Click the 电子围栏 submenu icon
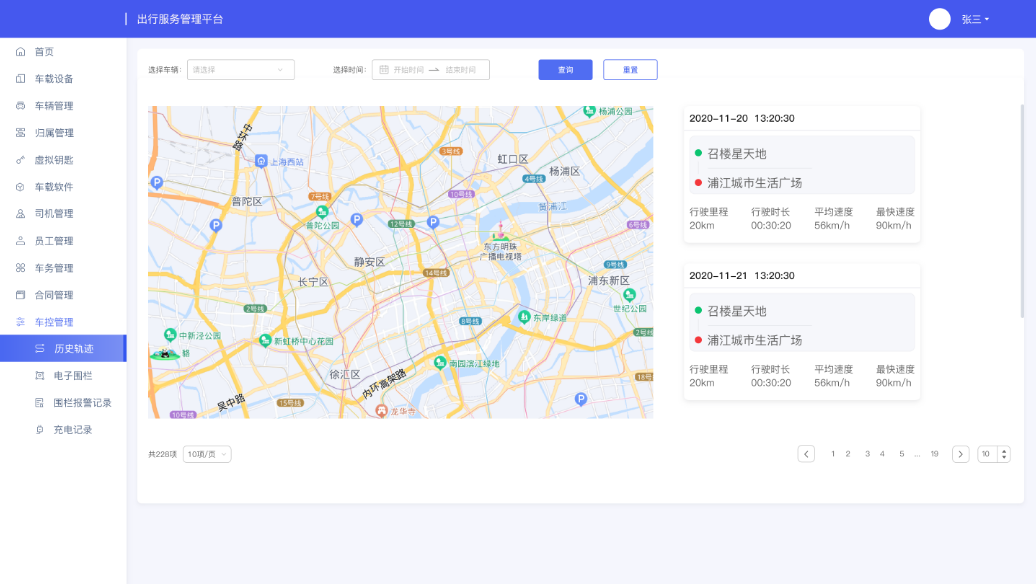This screenshot has height=584, width=1036. [x=40, y=375]
